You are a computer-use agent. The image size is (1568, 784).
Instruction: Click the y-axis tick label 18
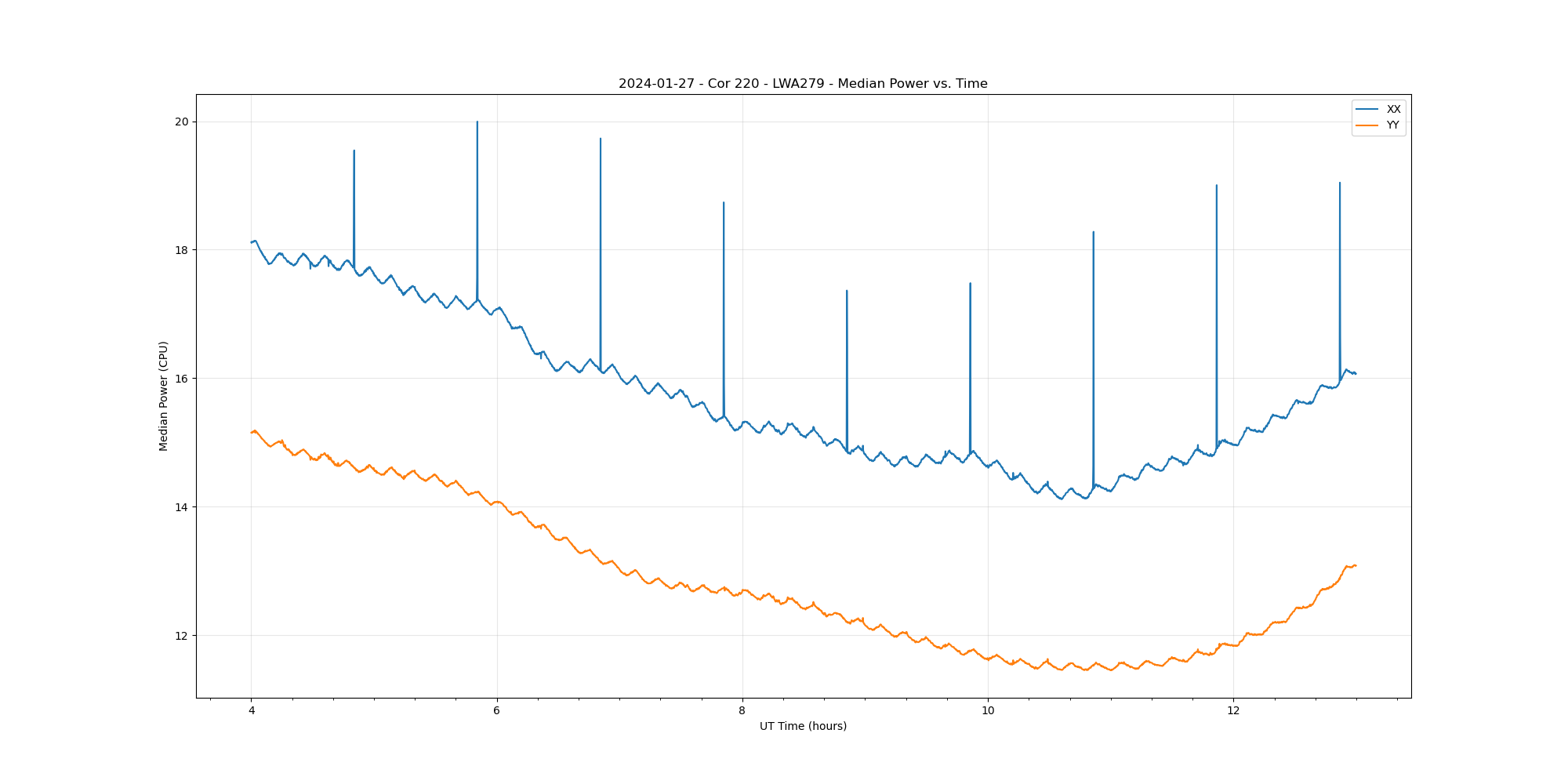pos(182,250)
